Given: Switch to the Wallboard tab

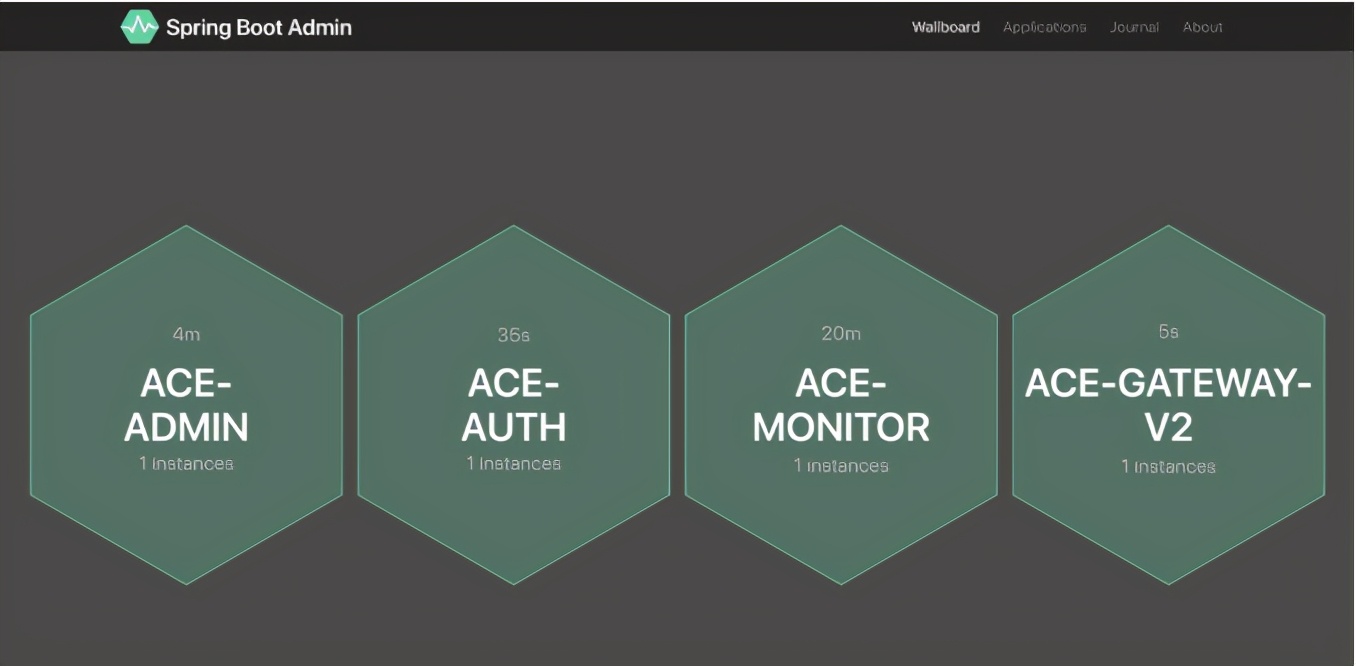Looking at the screenshot, I should pos(945,27).
